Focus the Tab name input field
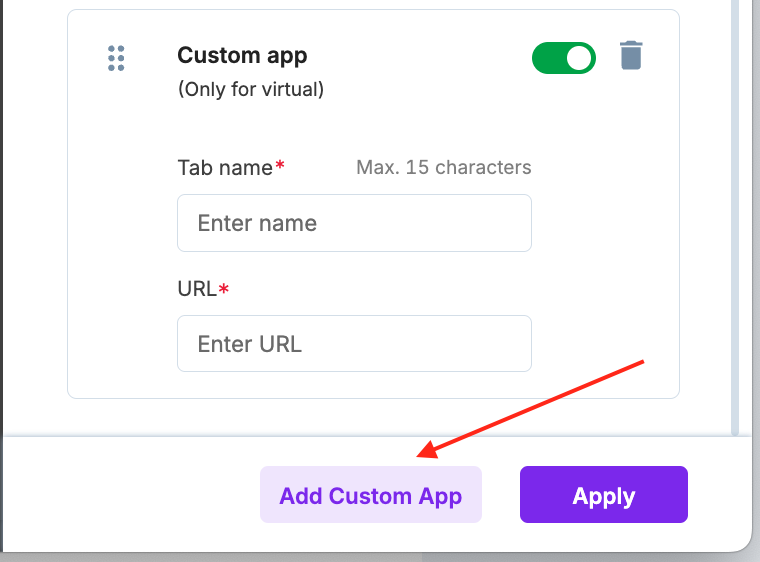Image resolution: width=760 pixels, height=562 pixels. 354,223
